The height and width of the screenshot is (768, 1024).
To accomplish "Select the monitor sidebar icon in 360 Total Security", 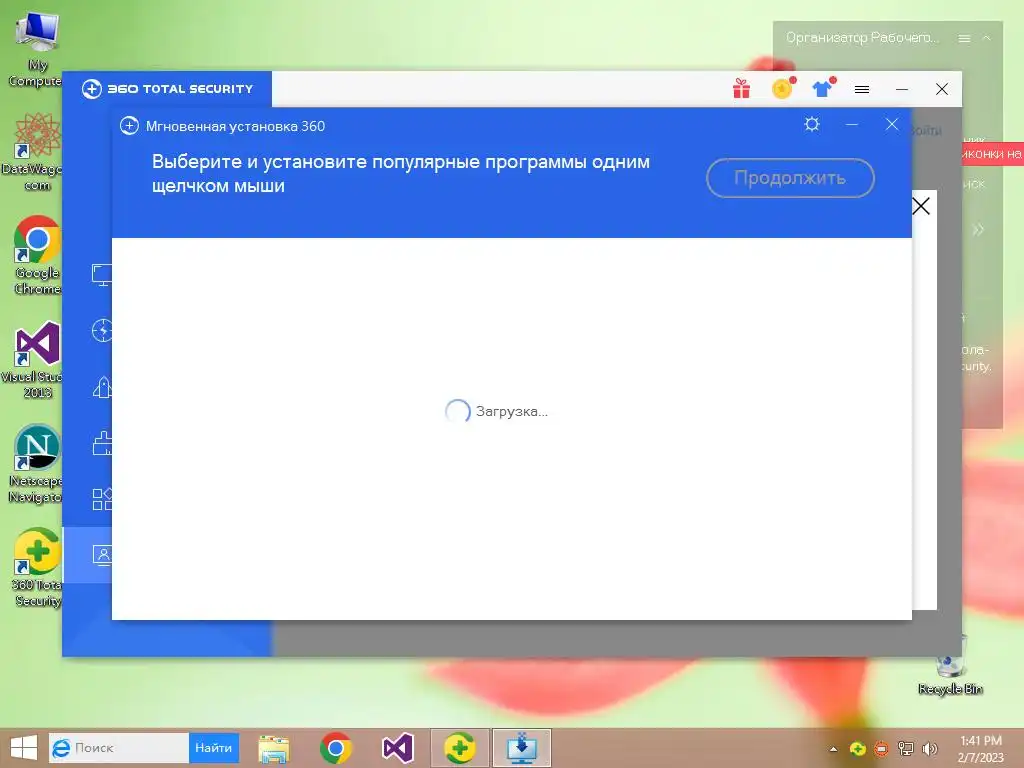I will click(x=102, y=275).
